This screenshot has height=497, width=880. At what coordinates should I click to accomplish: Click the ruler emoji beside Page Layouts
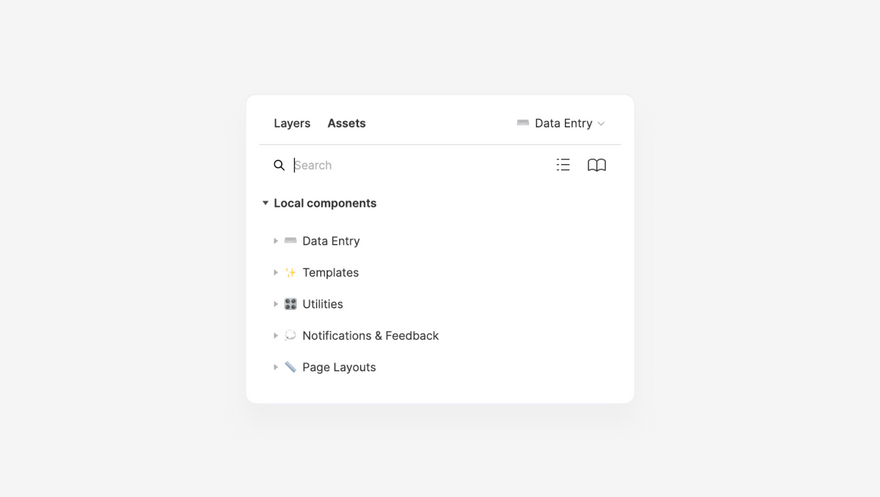(x=290, y=367)
